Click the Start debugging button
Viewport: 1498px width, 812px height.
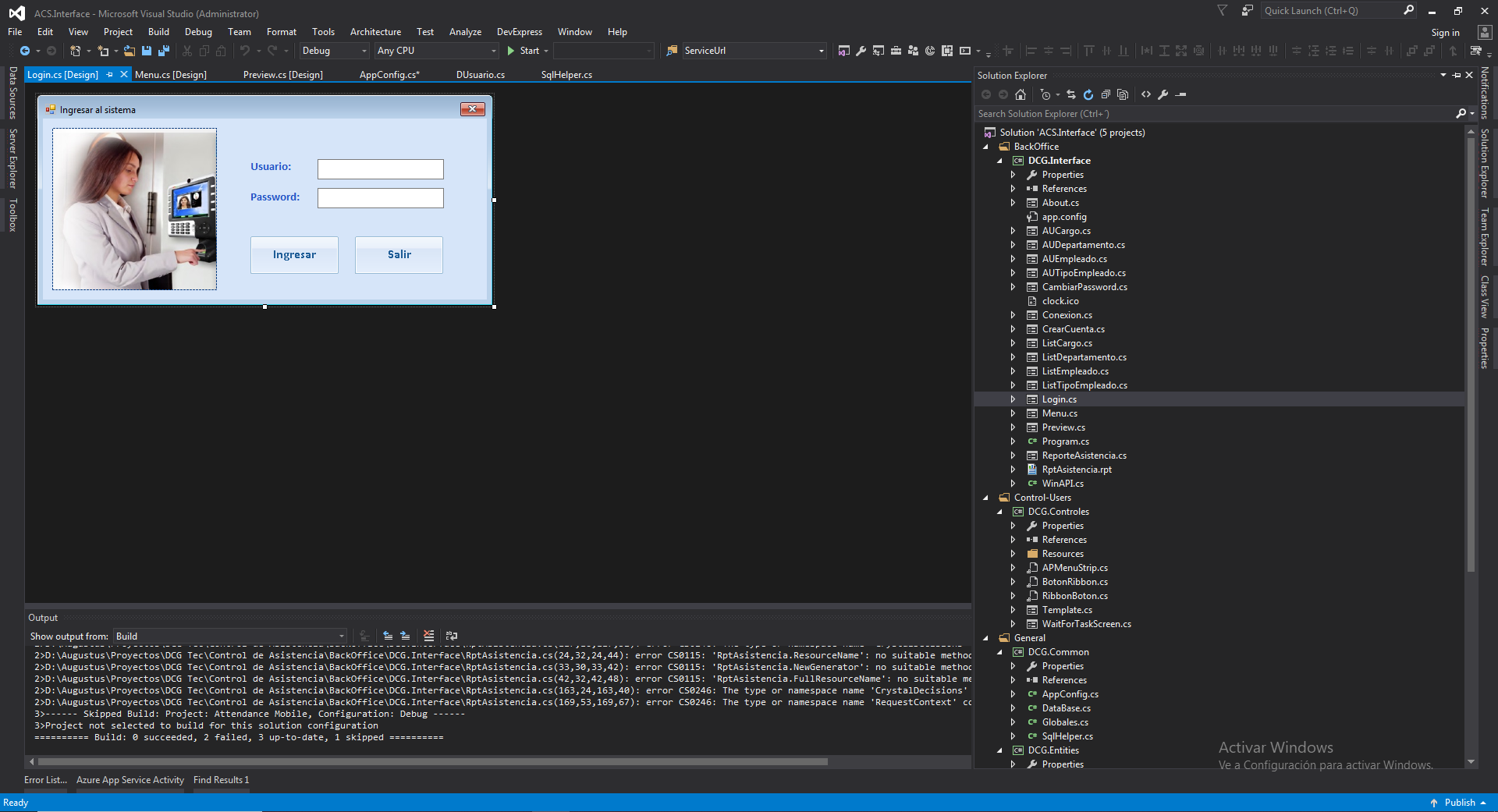523,51
